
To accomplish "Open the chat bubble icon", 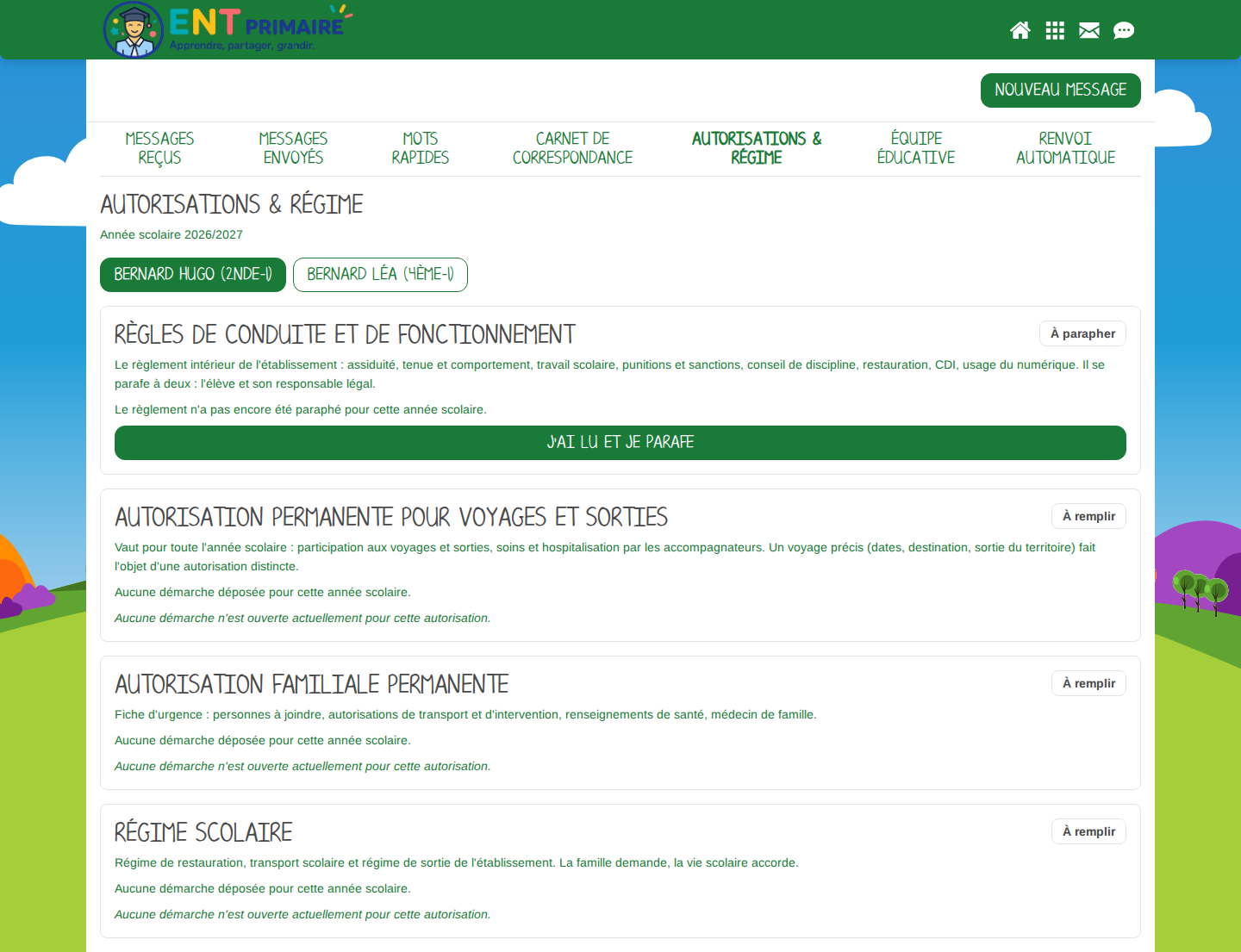I will click(1124, 31).
